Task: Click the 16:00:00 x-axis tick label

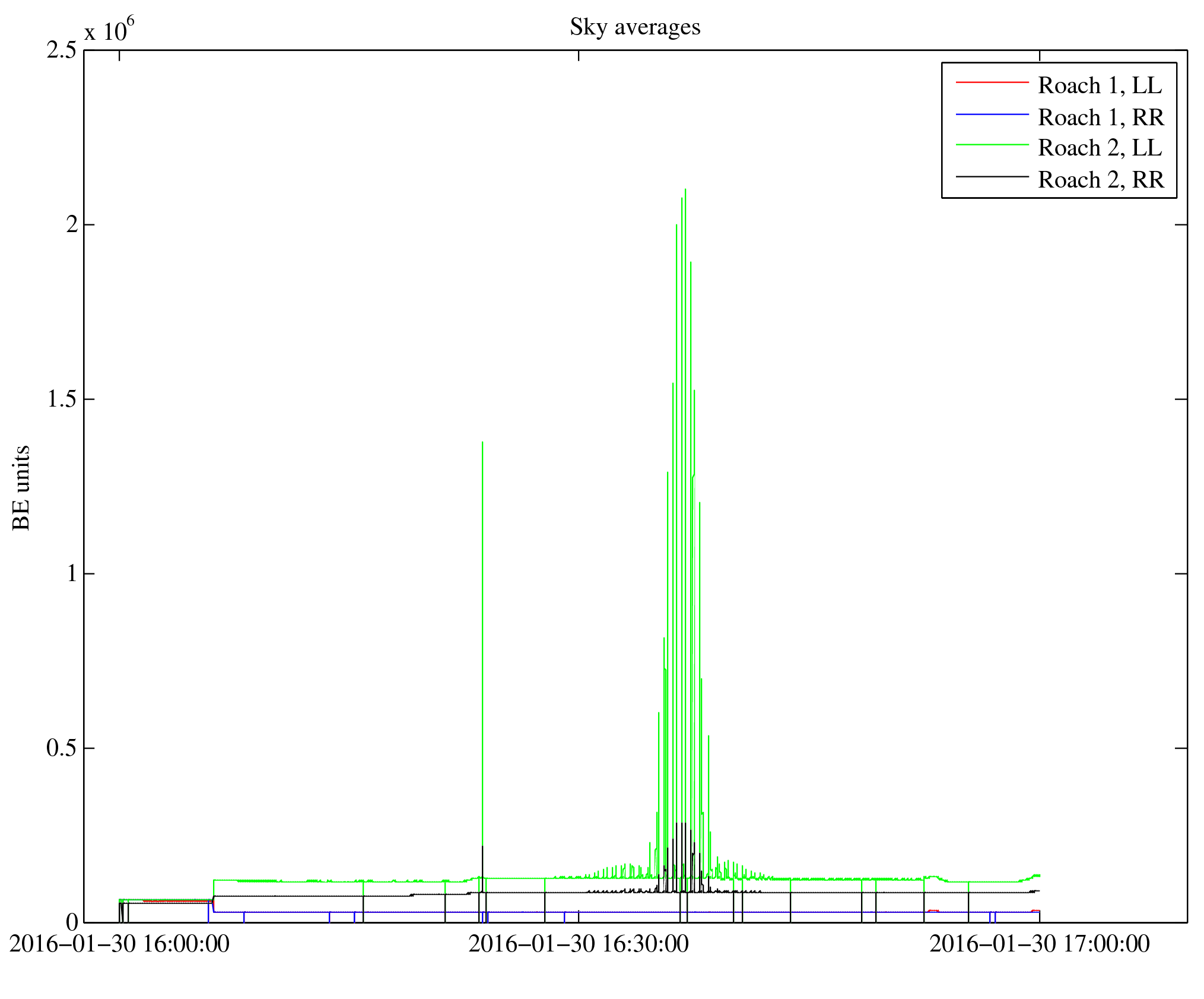Action: point(119,944)
